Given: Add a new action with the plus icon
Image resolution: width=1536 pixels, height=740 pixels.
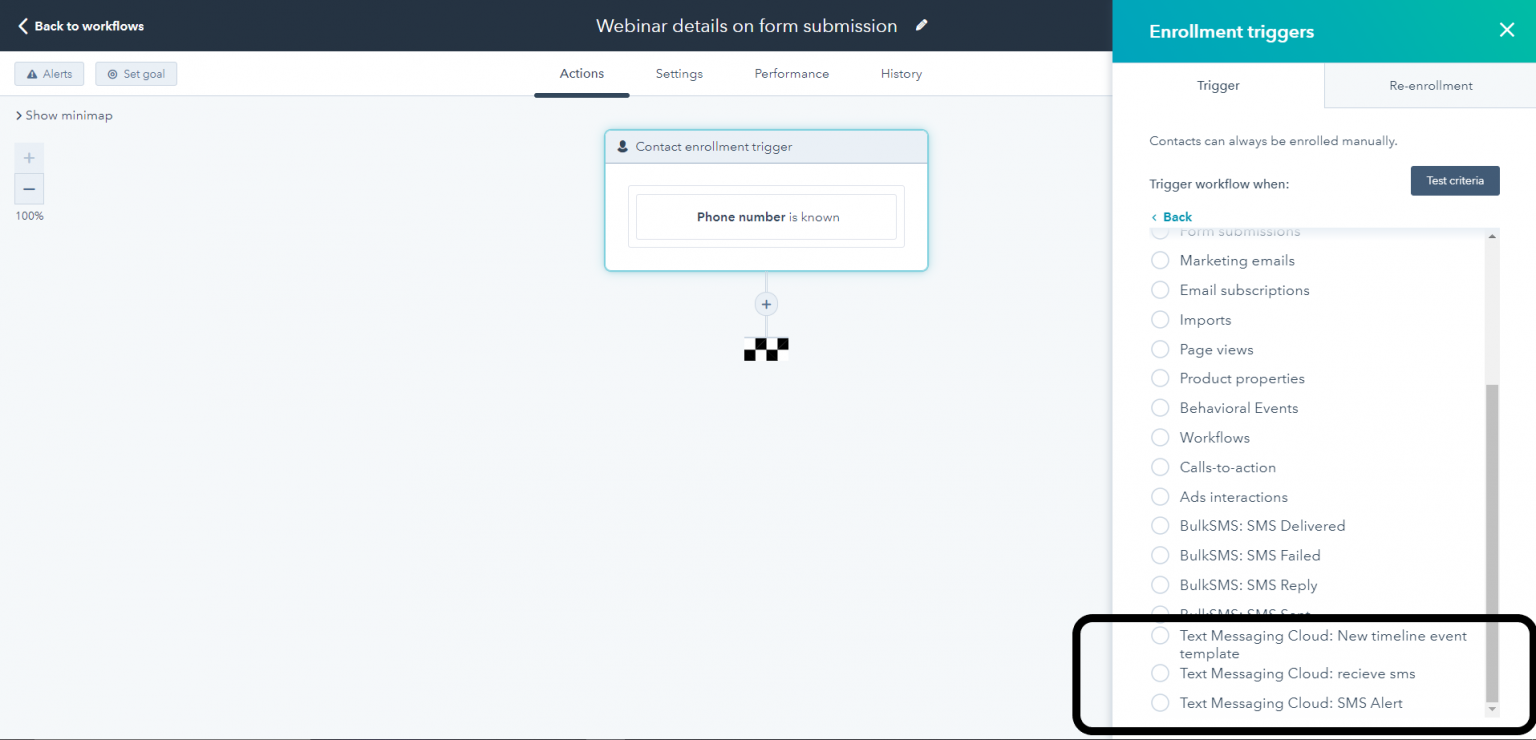Looking at the screenshot, I should point(766,304).
